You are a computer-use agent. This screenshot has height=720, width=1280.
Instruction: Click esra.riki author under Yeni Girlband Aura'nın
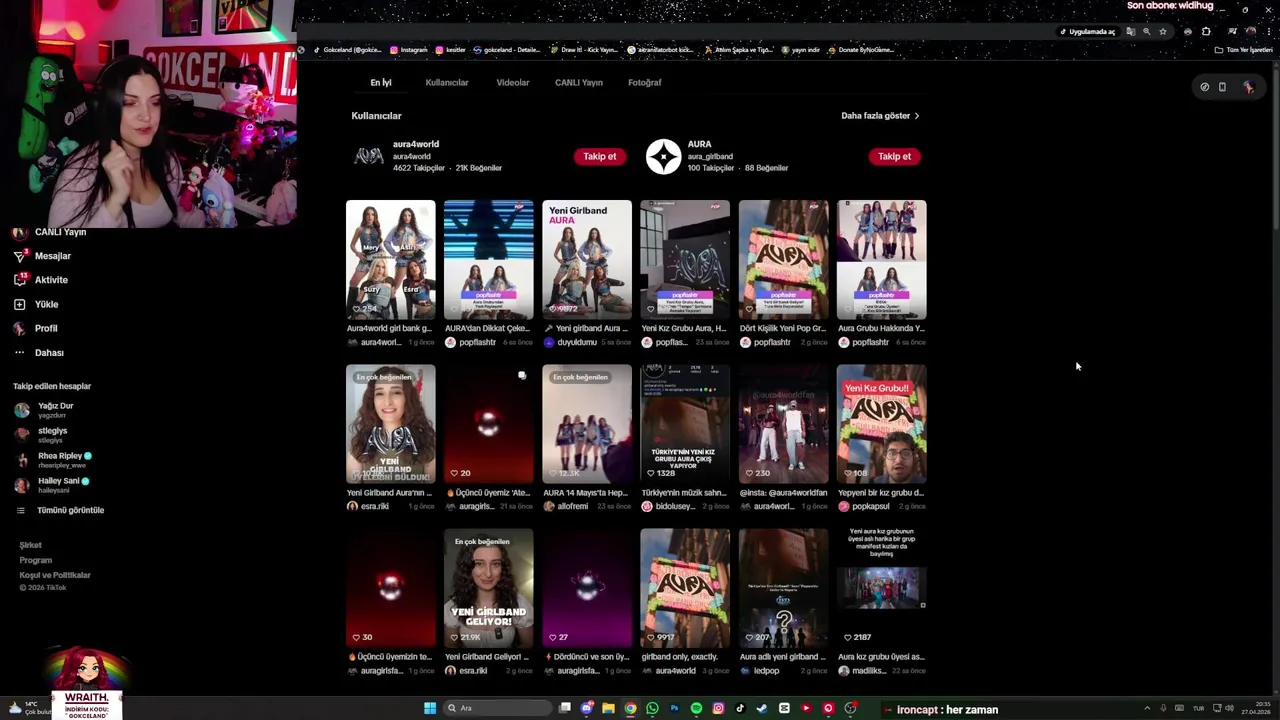(375, 506)
